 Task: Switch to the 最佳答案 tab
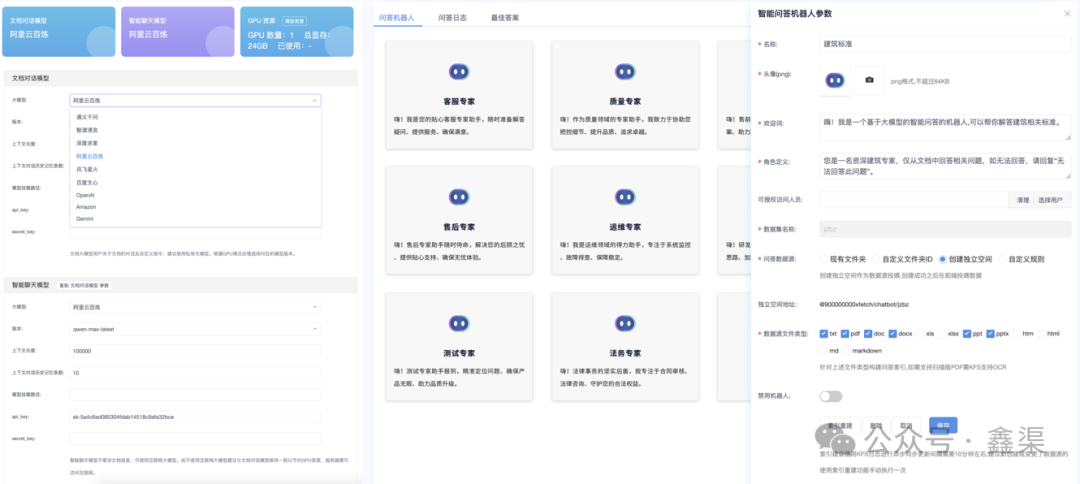pyautogui.click(x=505, y=17)
